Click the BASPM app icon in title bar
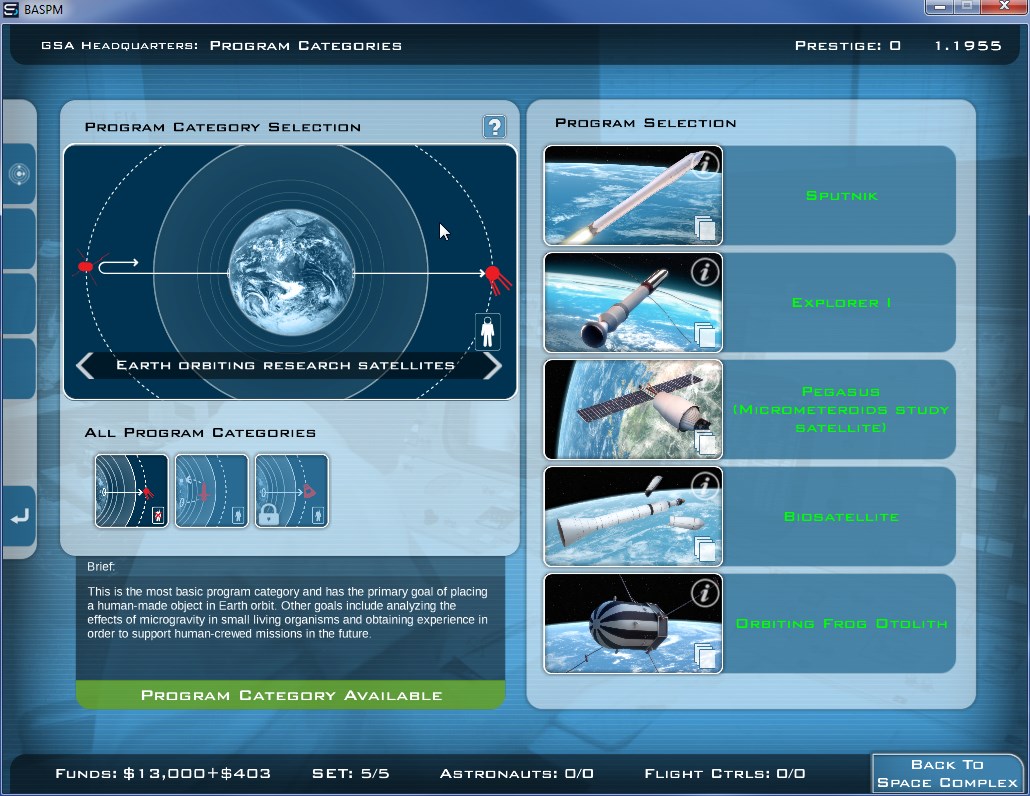 coord(11,10)
